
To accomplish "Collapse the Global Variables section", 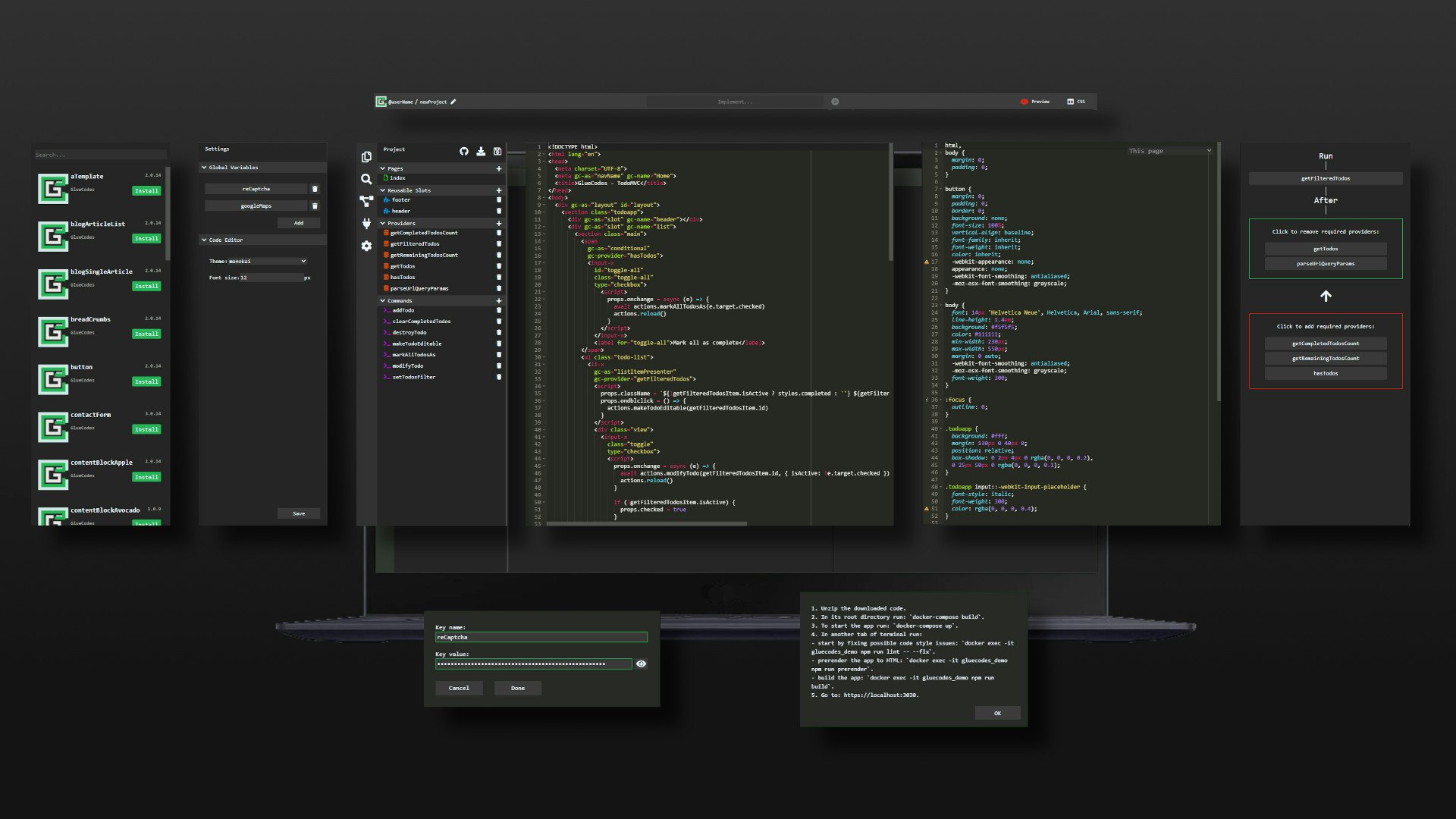I will pyautogui.click(x=204, y=167).
